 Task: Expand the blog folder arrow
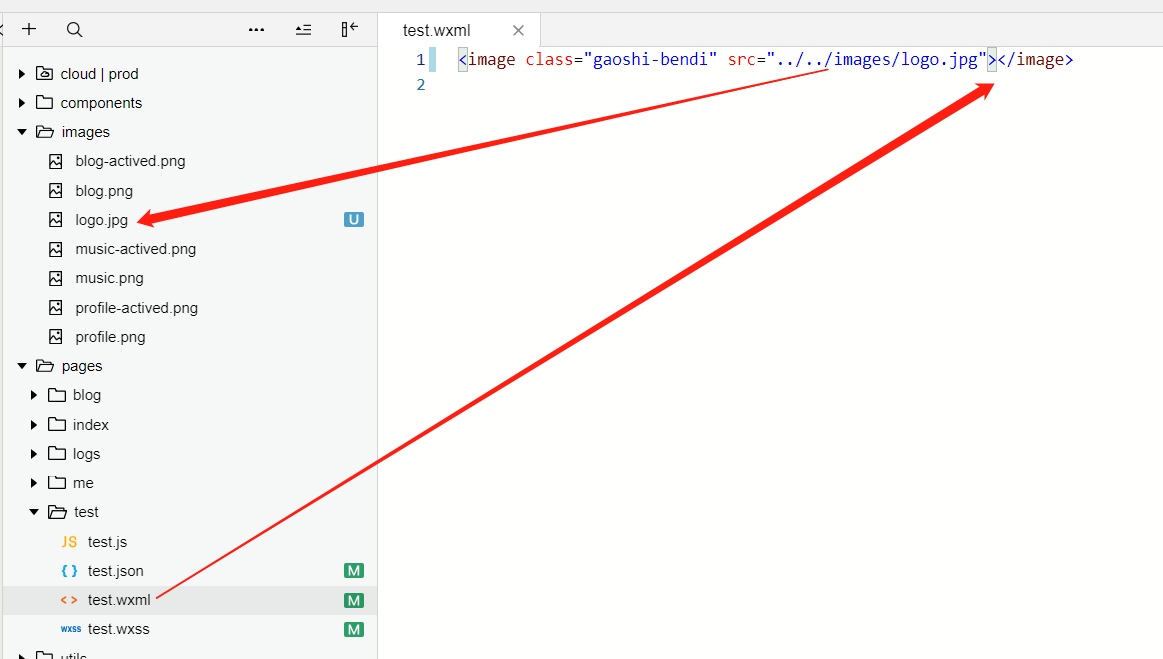pos(33,395)
